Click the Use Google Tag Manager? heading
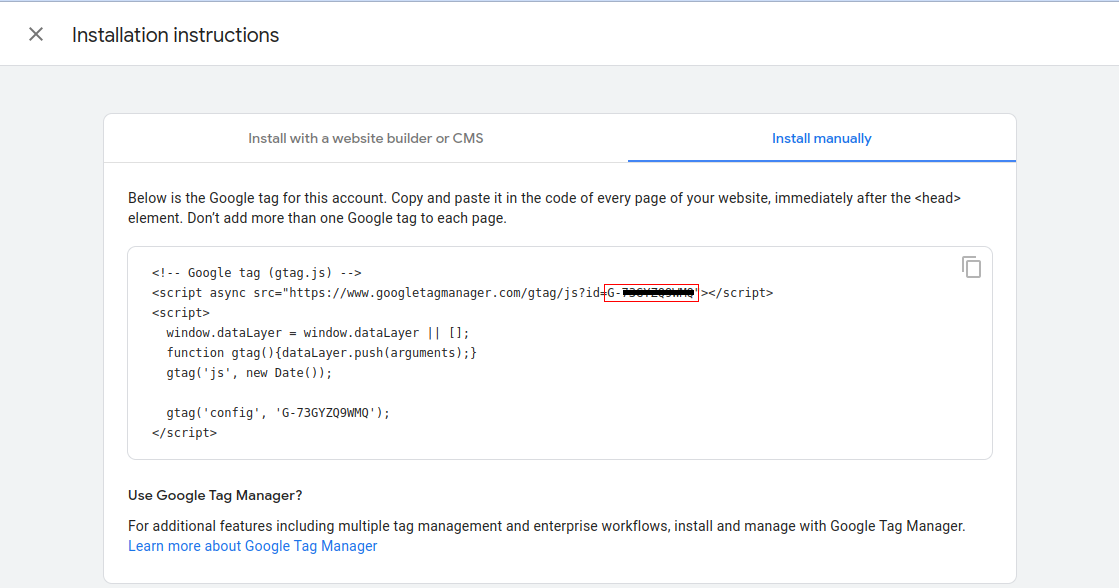Image resolution: width=1119 pixels, height=588 pixels. pyautogui.click(x=215, y=495)
